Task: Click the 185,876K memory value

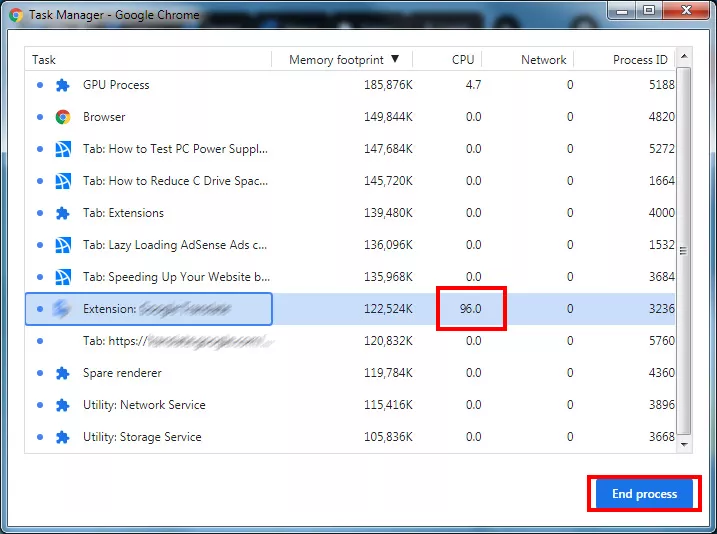Action: click(x=388, y=85)
